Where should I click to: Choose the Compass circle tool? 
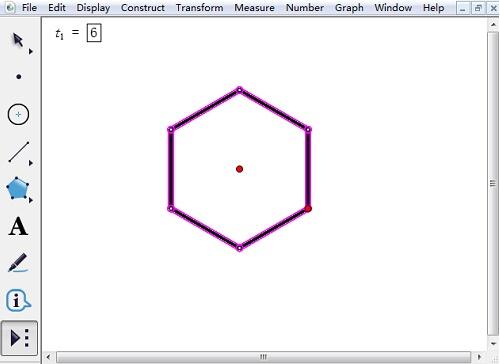click(x=18, y=114)
